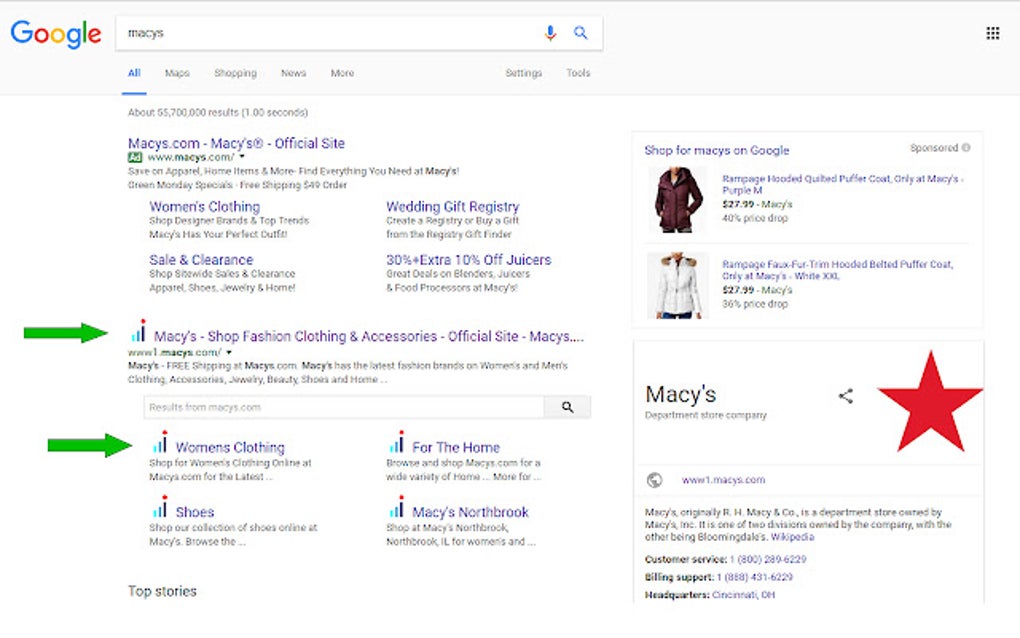
Task: Switch to the Maps tab
Action: [x=177, y=73]
